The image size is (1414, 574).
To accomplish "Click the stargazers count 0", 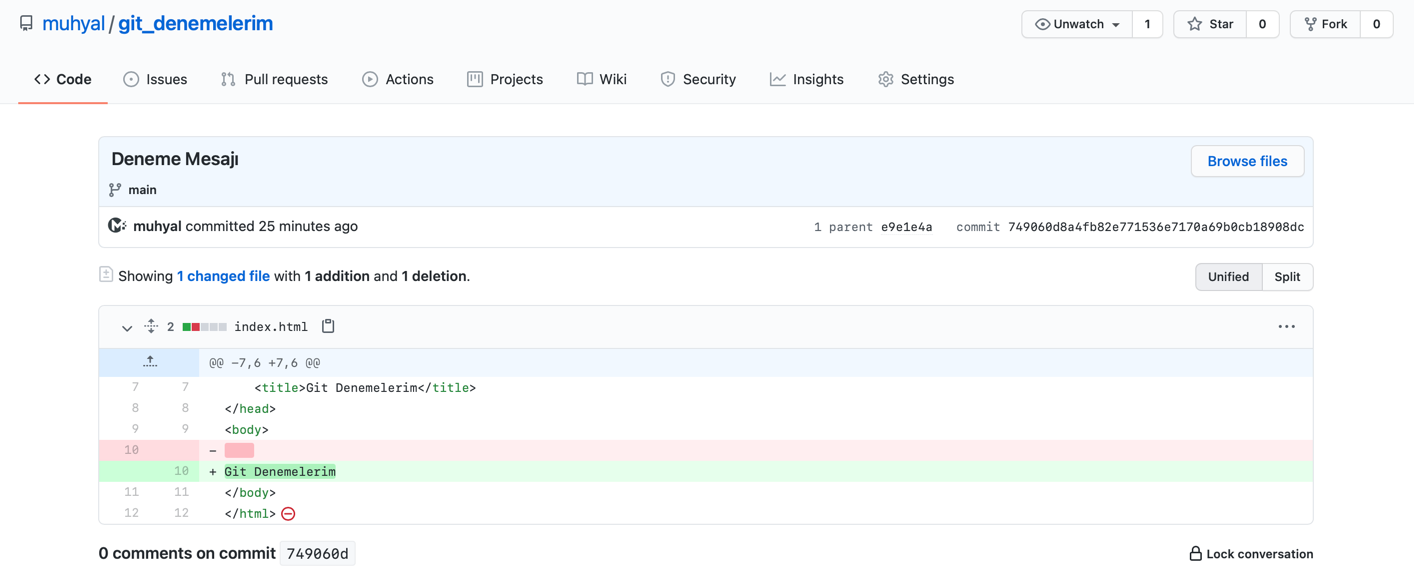I will [1262, 24].
